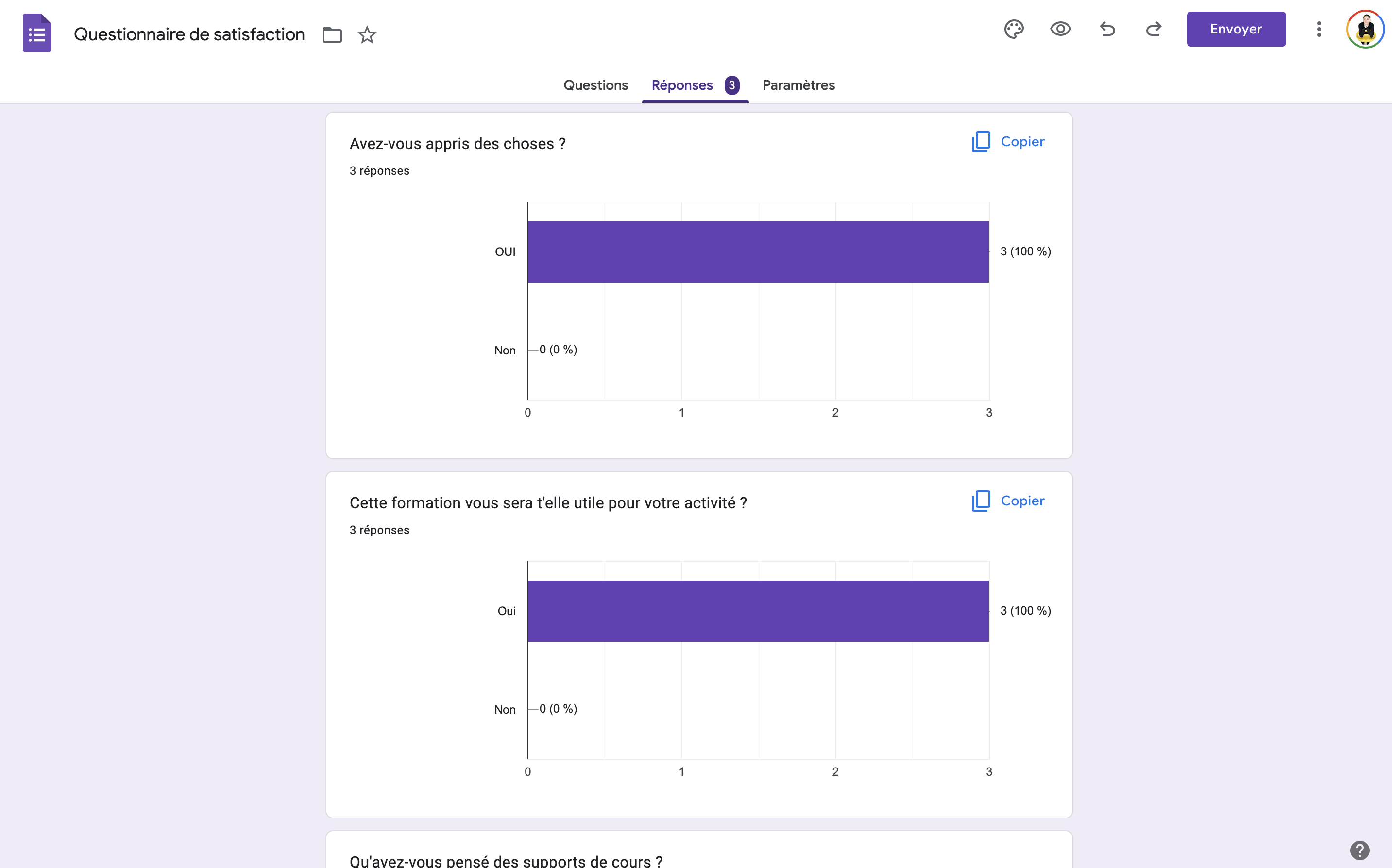Viewport: 1392px width, 868px height.
Task: Click the Oui bar in second chart
Action: (x=758, y=611)
